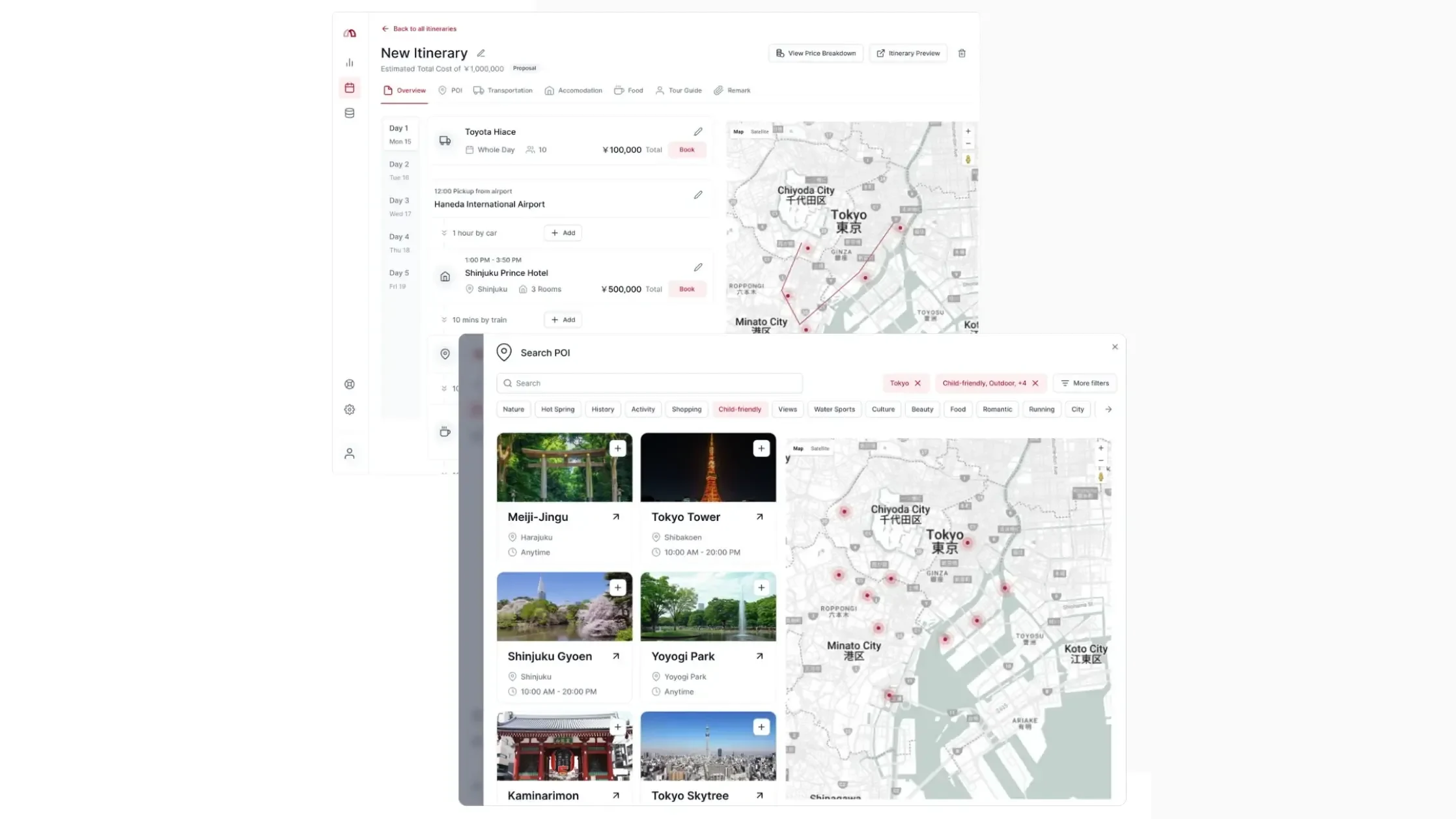Image resolution: width=1456 pixels, height=819 pixels.
Task: Open the analytics bar chart sidebar icon
Action: click(350, 62)
